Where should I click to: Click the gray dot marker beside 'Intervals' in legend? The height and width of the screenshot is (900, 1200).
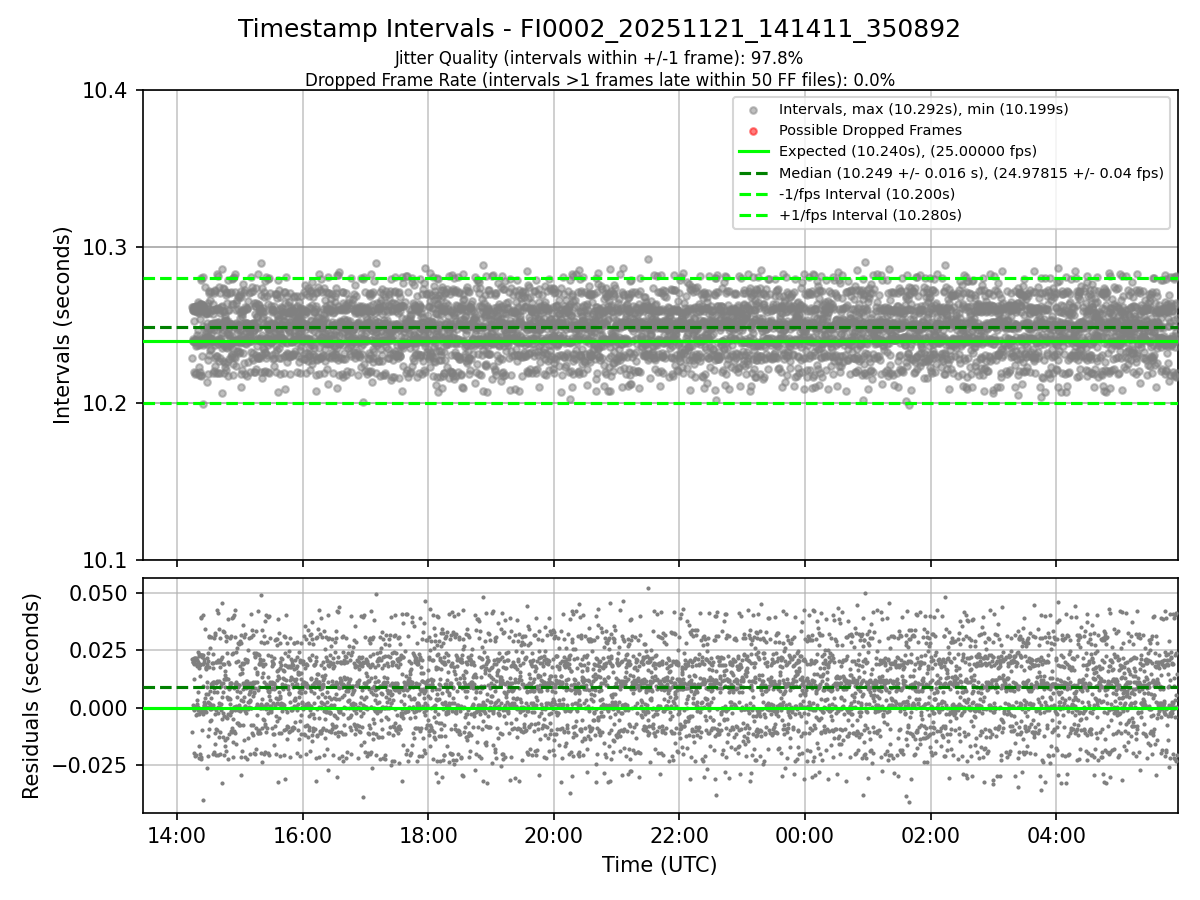754,110
